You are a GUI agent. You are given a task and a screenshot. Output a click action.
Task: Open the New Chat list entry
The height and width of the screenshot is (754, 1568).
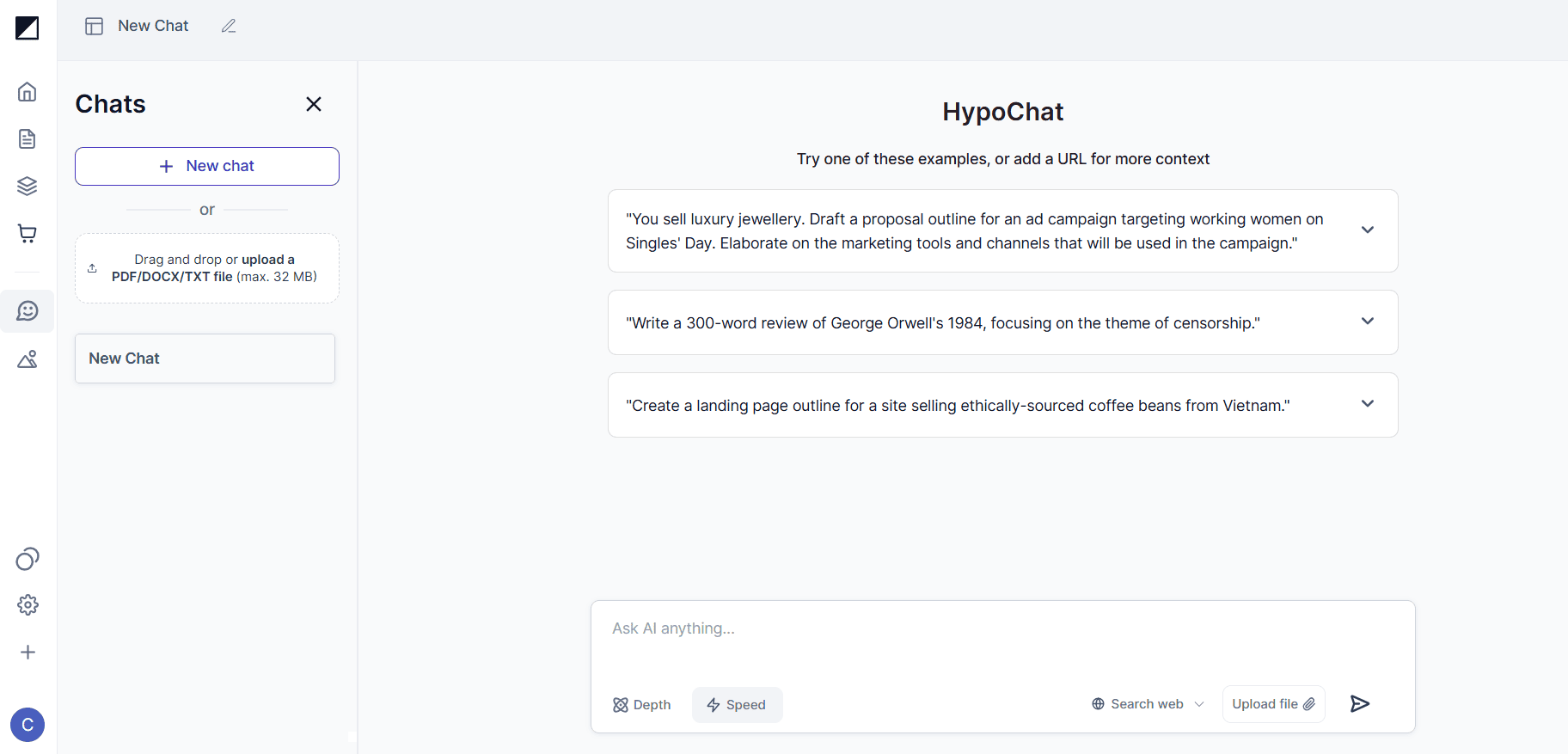(205, 359)
